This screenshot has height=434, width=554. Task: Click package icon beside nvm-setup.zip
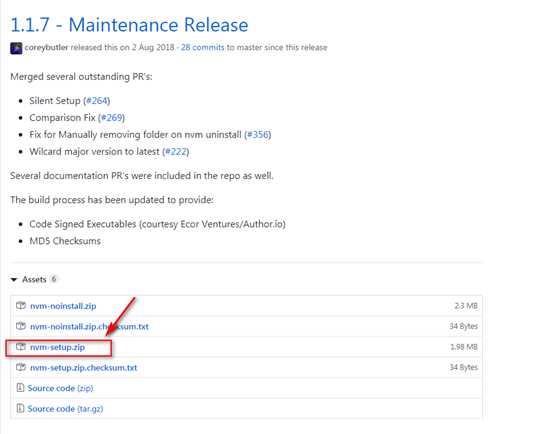click(x=21, y=347)
